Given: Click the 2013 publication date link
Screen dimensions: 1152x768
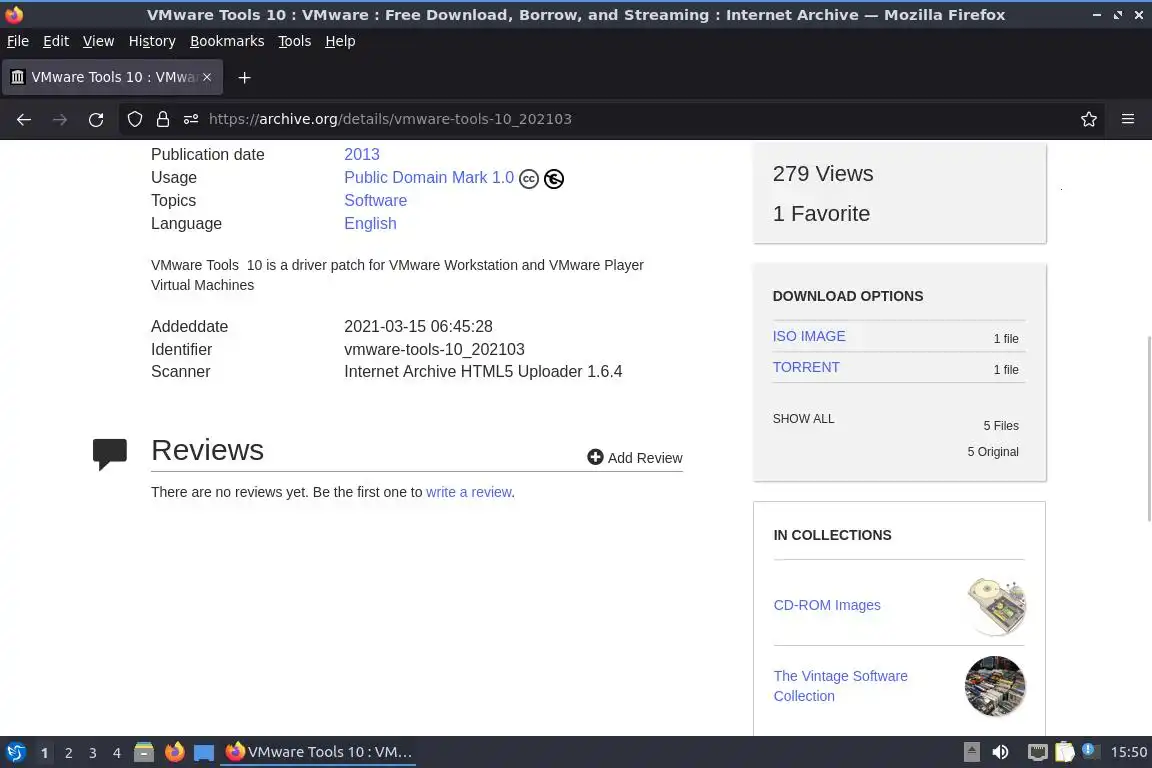Looking at the screenshot, I should pyautogui.click(x=361, y=154).
